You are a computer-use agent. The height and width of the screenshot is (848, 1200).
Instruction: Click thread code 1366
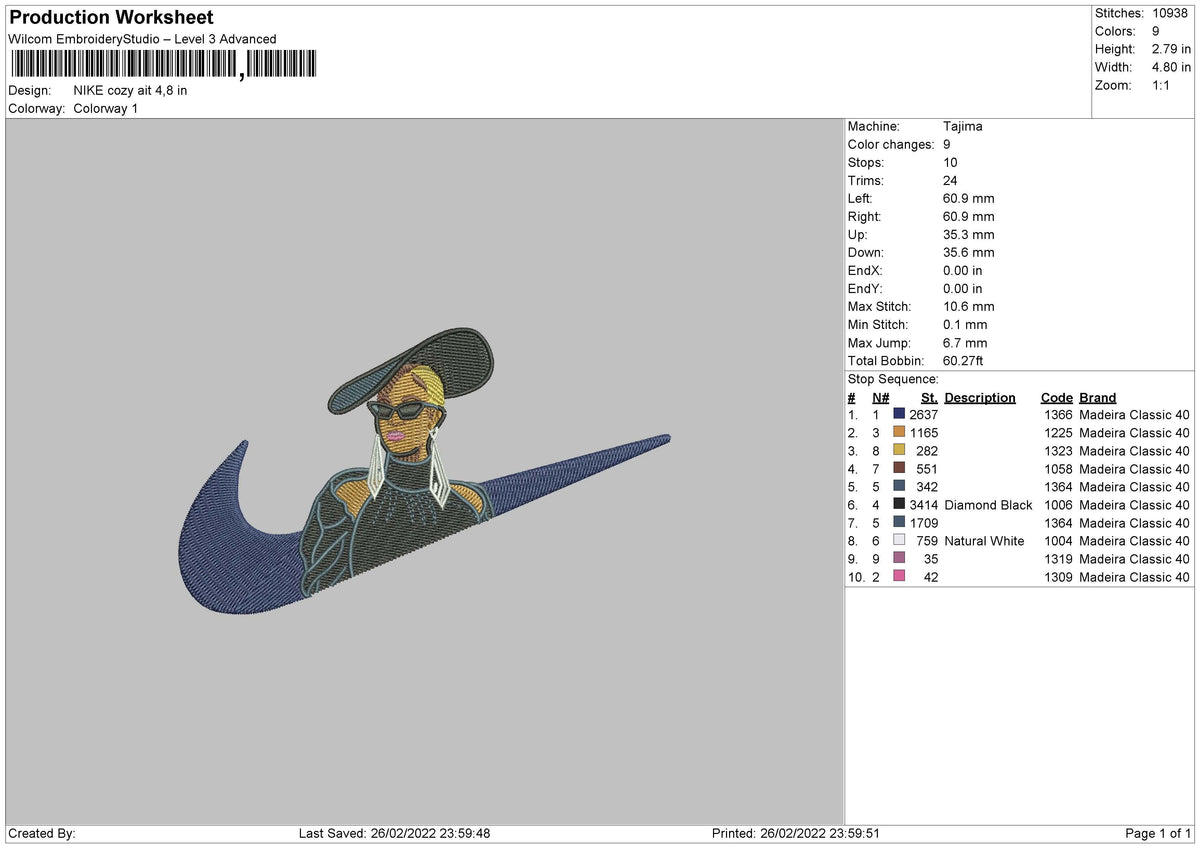1057,415
